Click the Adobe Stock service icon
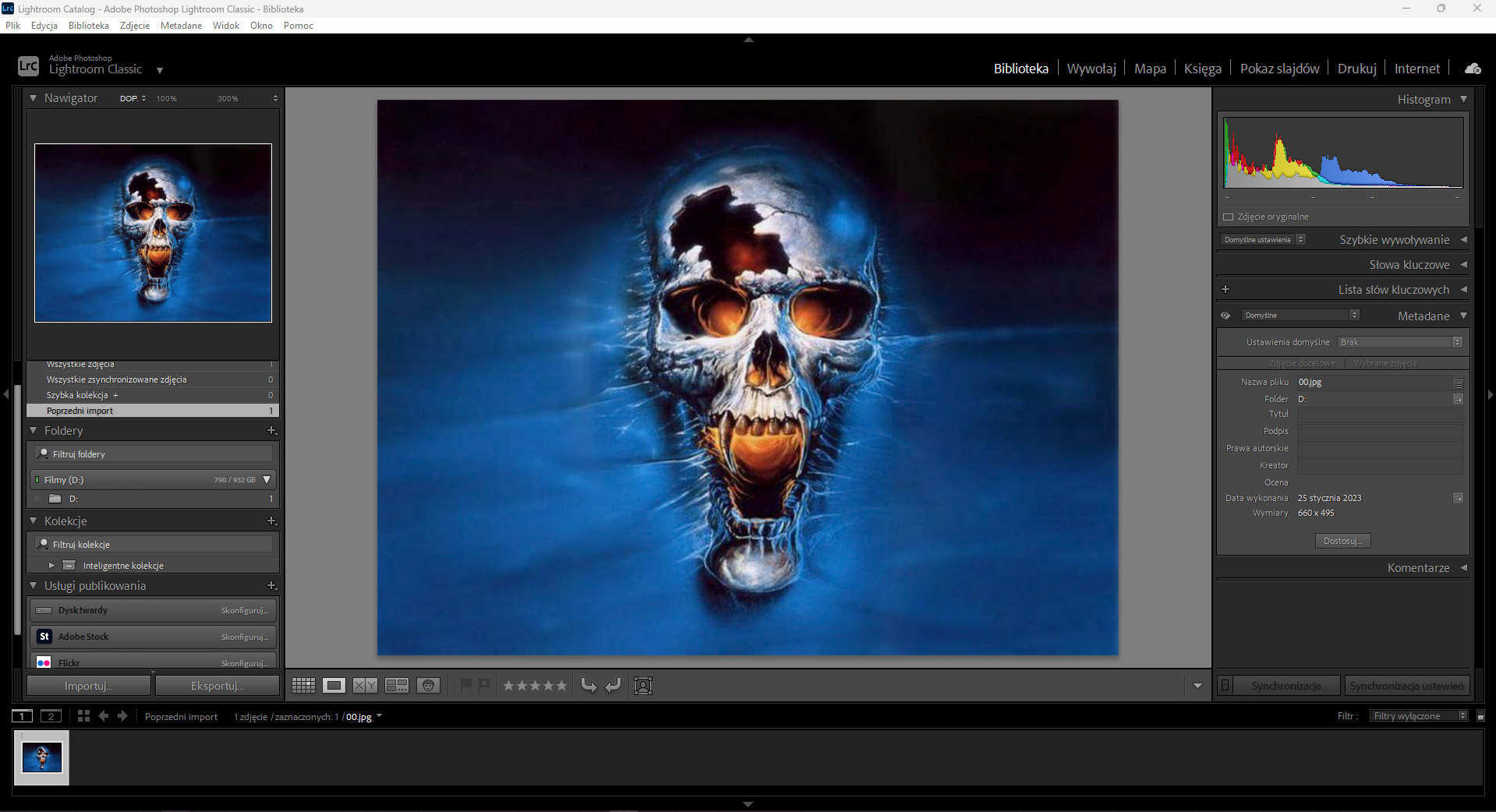This screenshot has height=812, width=1496. pos(44,637)
